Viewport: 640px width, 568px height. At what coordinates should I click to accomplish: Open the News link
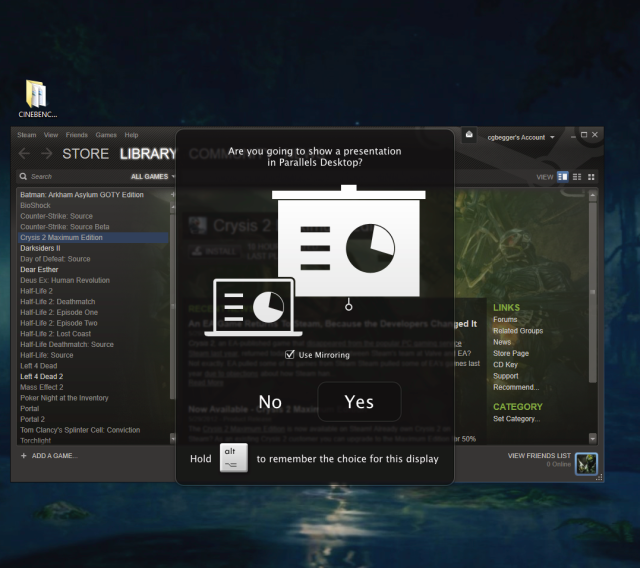point(502,342)
